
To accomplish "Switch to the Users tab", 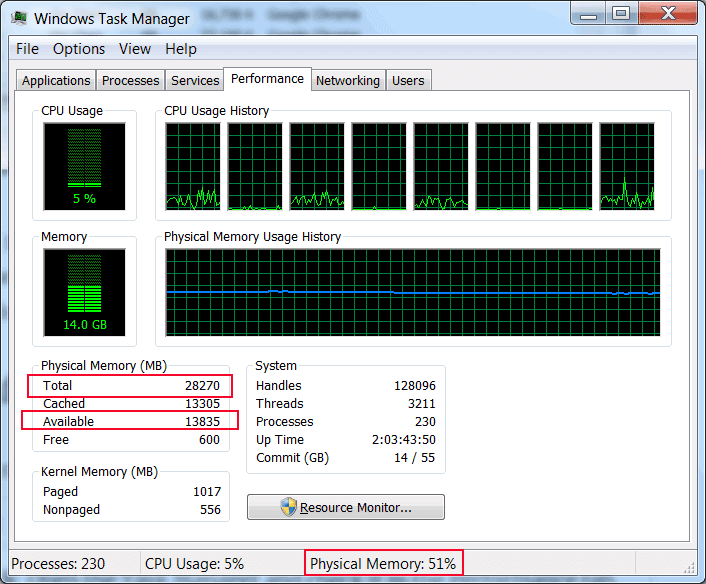I will pos(408,81).
